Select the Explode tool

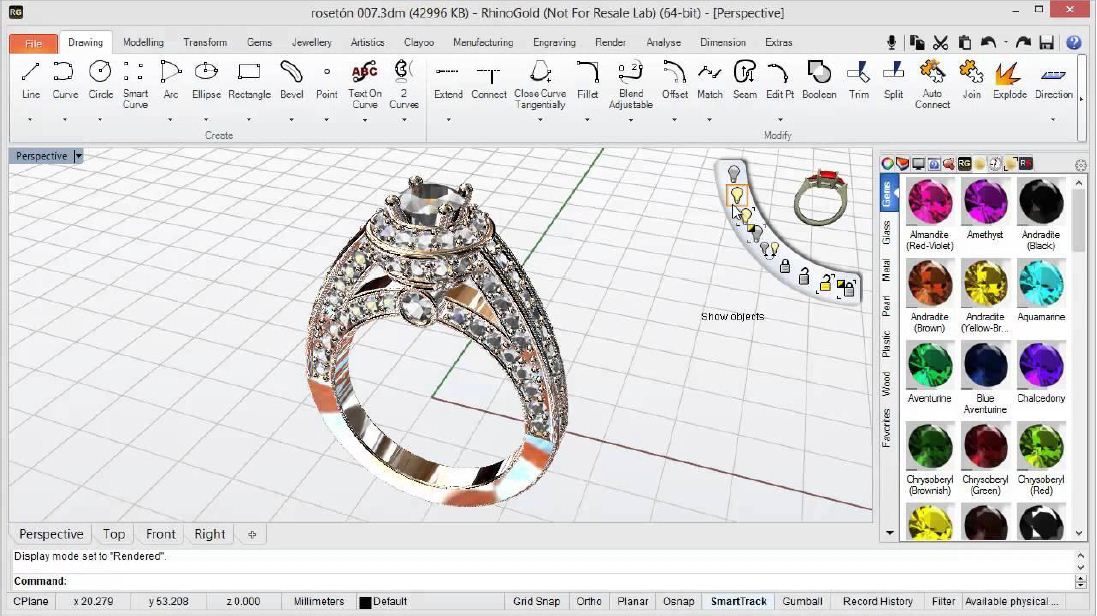coord(1009,78)
